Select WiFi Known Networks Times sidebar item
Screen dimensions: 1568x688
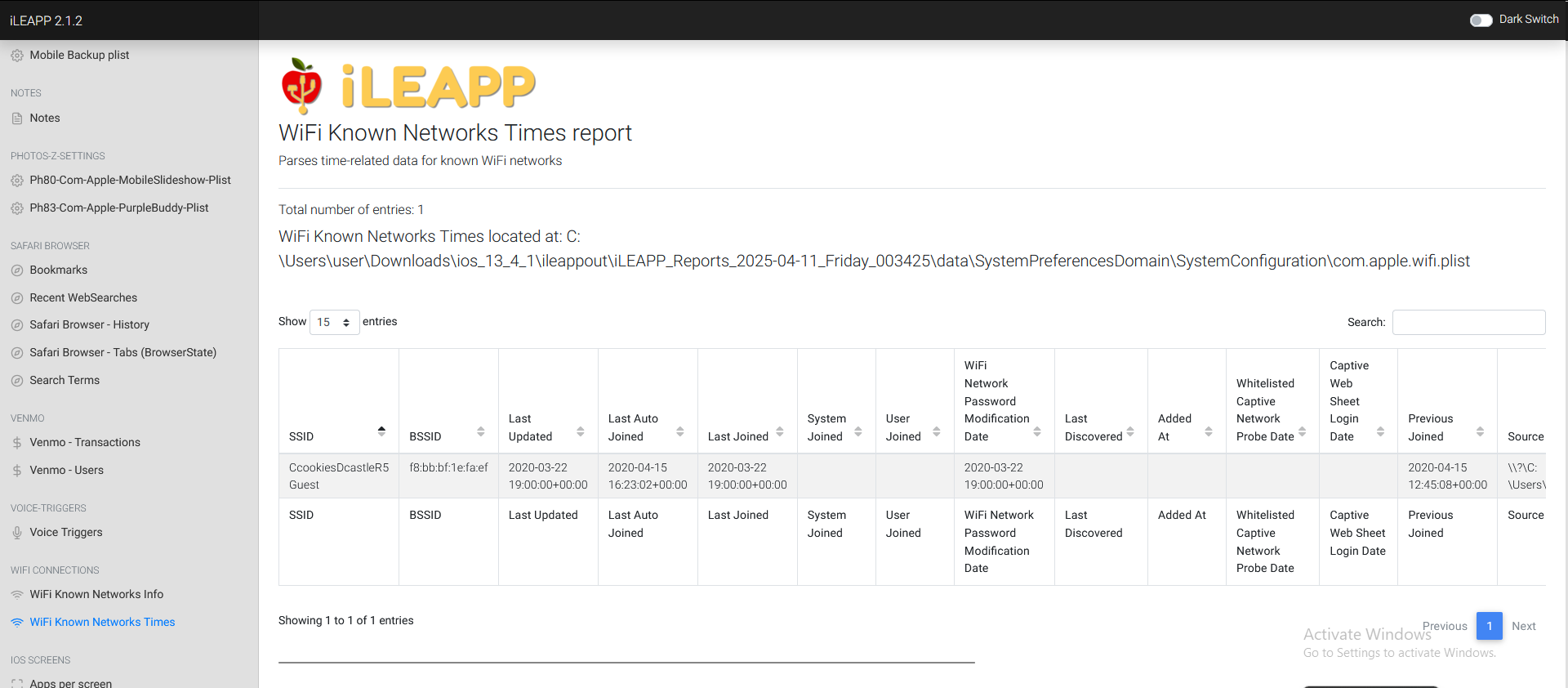click(x=102, y=623)
